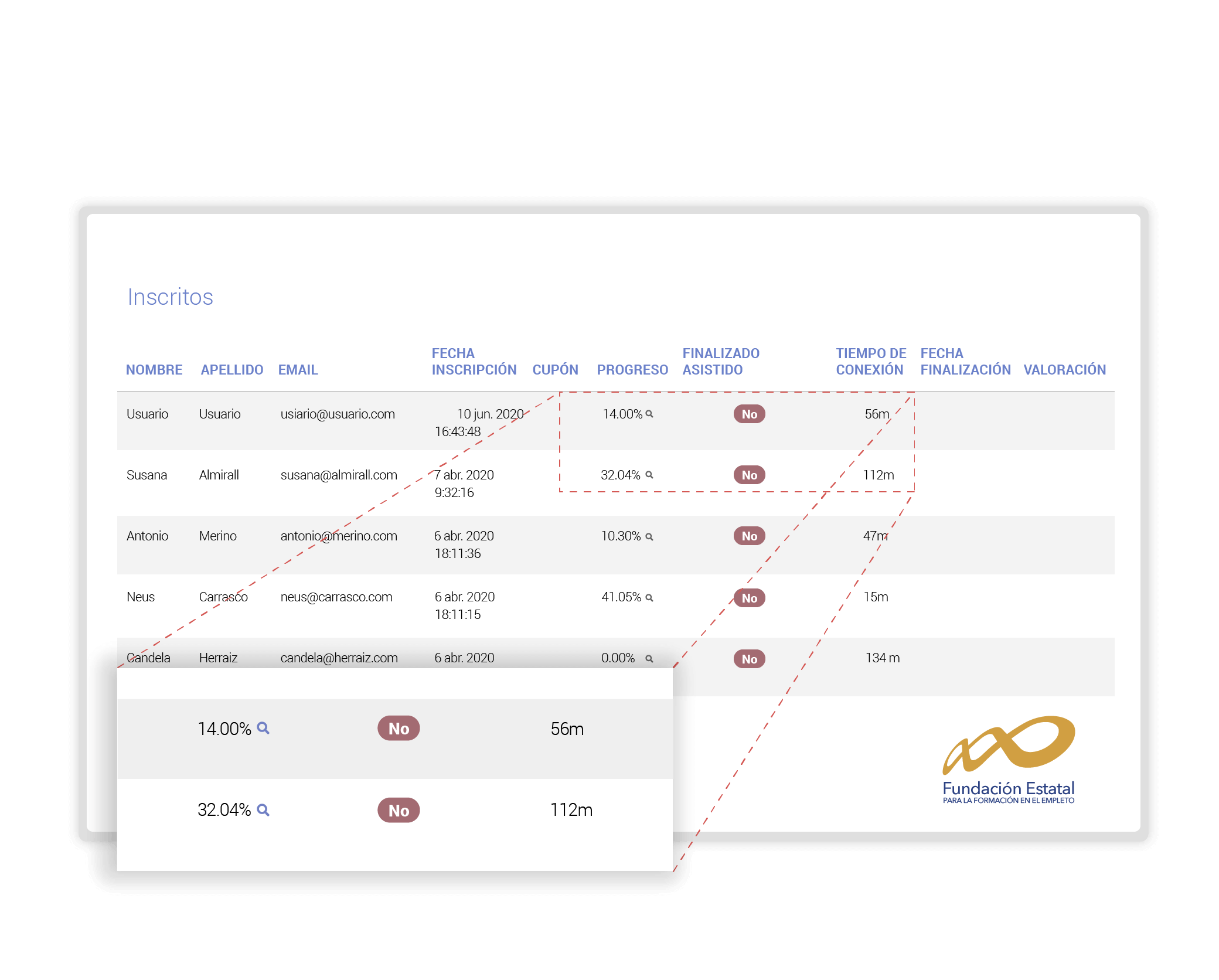Click surname Herraiz

pyautogui.click(x=218, y=658)
